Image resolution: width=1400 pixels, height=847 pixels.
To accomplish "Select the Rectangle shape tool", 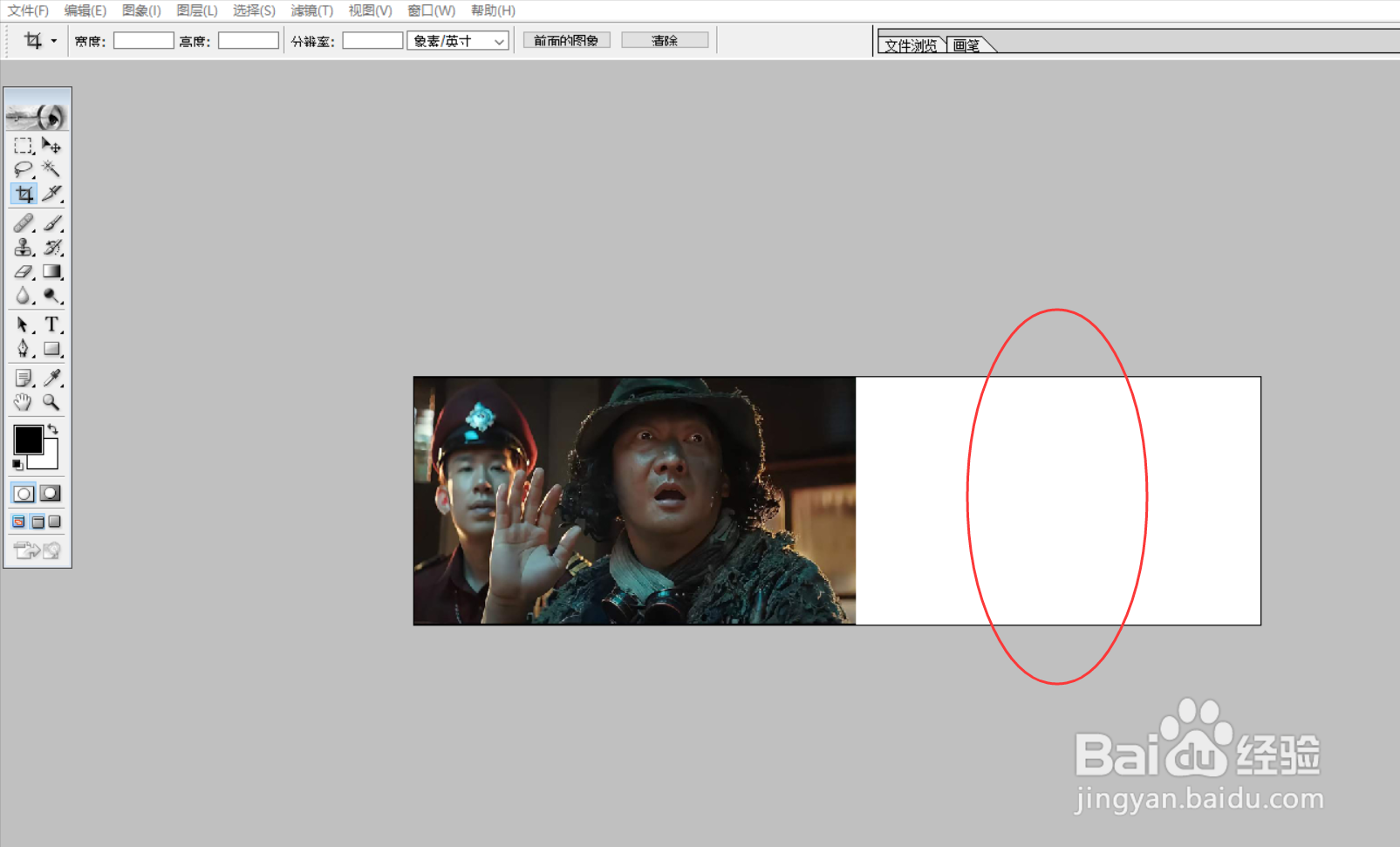I will (51, 349).
